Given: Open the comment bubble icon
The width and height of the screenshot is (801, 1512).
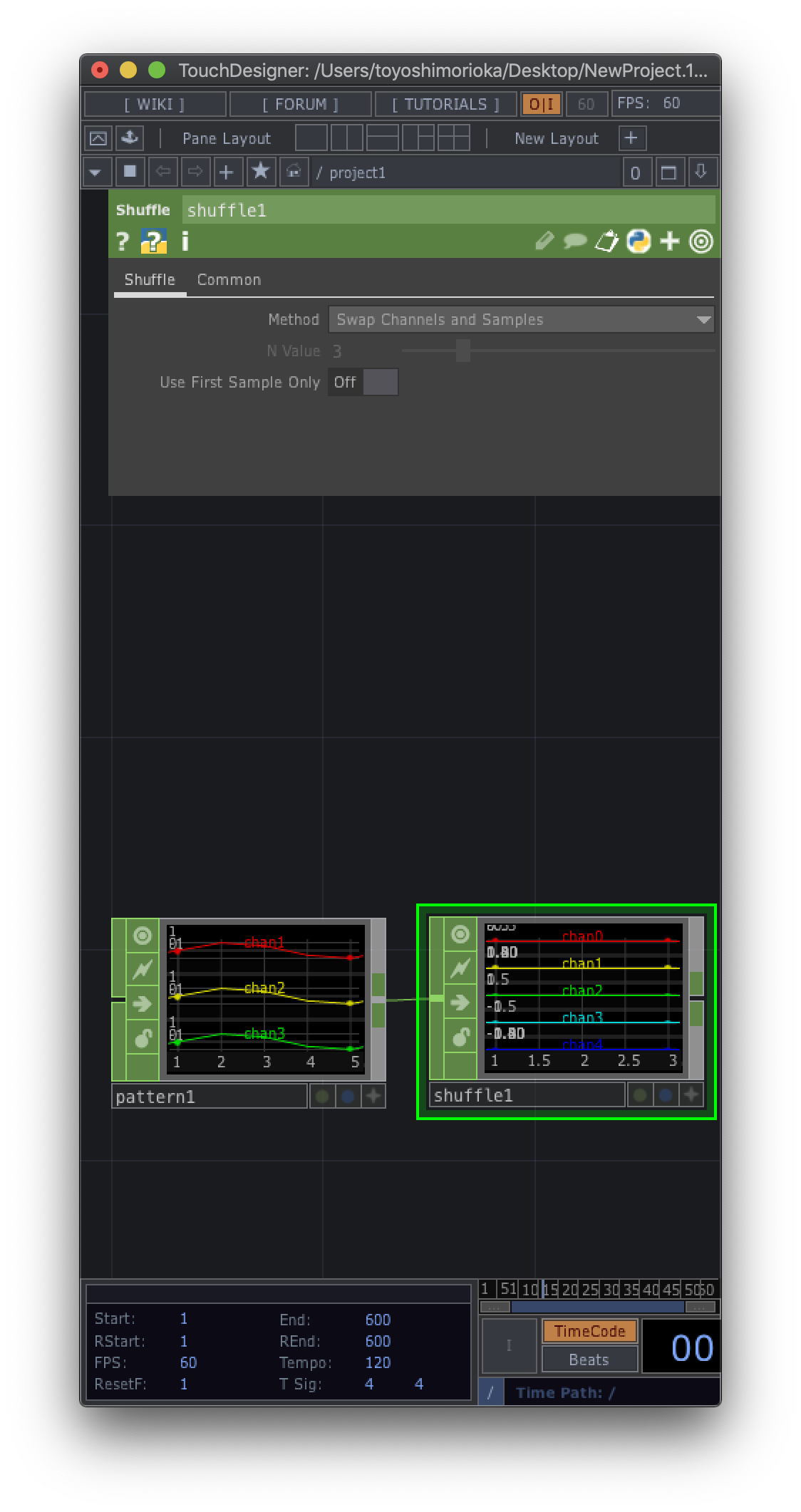Looking at the screenshot, I should pos(575,242).
